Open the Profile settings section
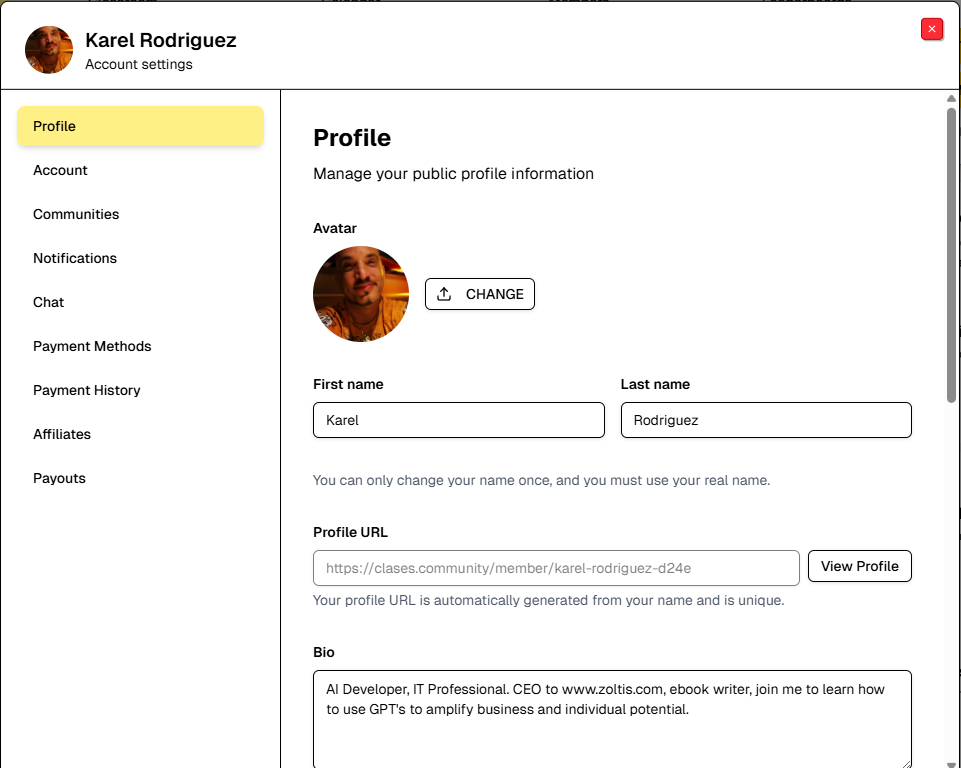 tap(140, 126)
